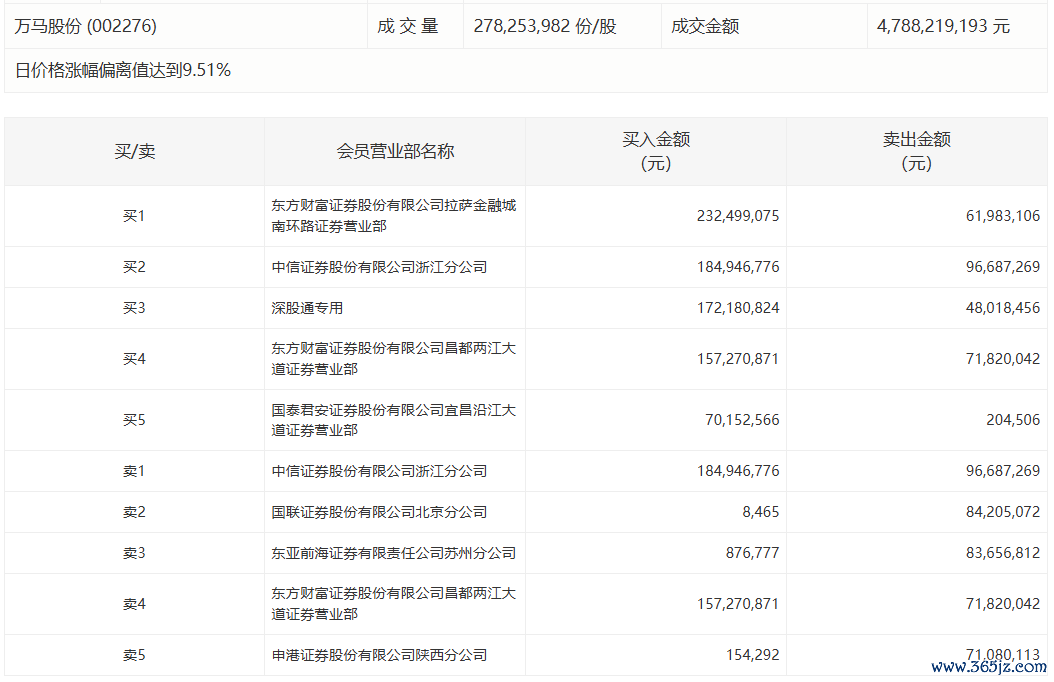Click the buy amount 876,777
The image size is (1054, 682).
click(752, 553)
